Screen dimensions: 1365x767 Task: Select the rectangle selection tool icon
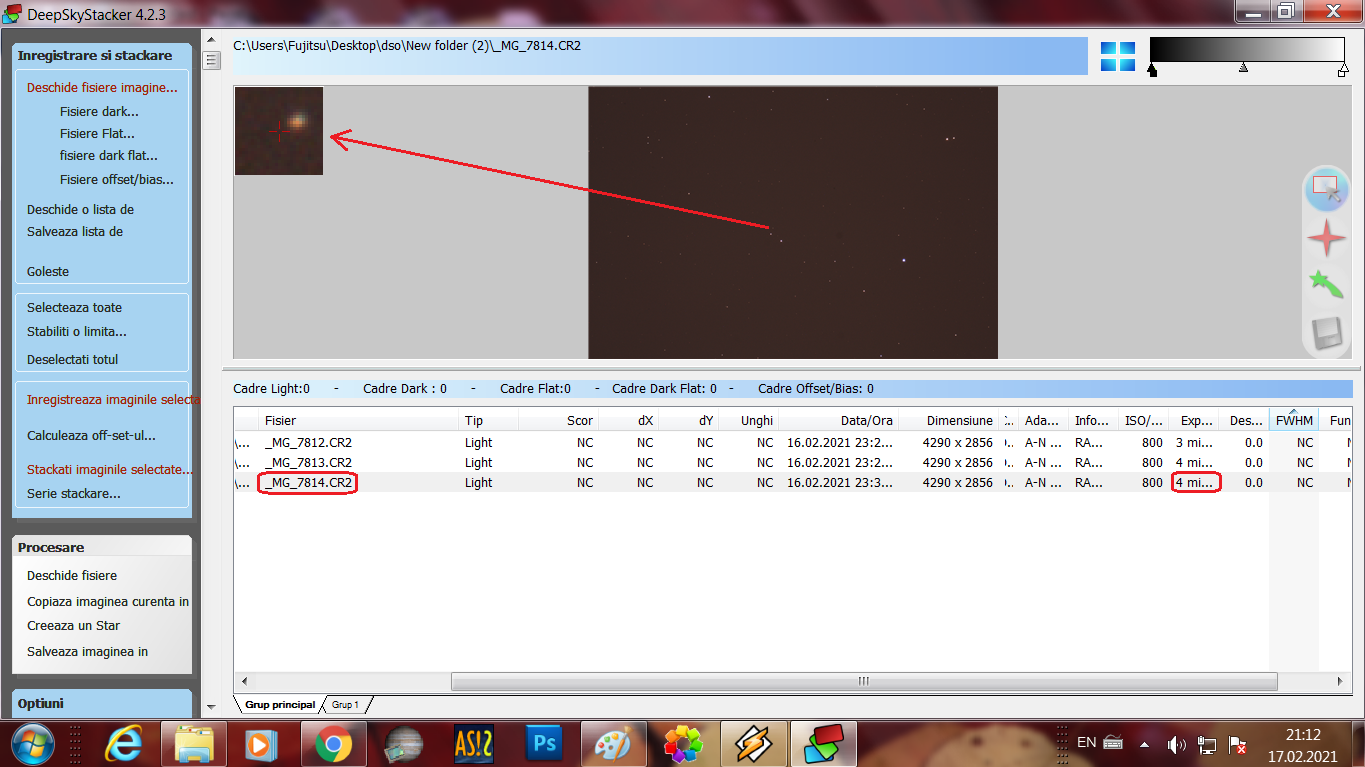point(1326,188)
